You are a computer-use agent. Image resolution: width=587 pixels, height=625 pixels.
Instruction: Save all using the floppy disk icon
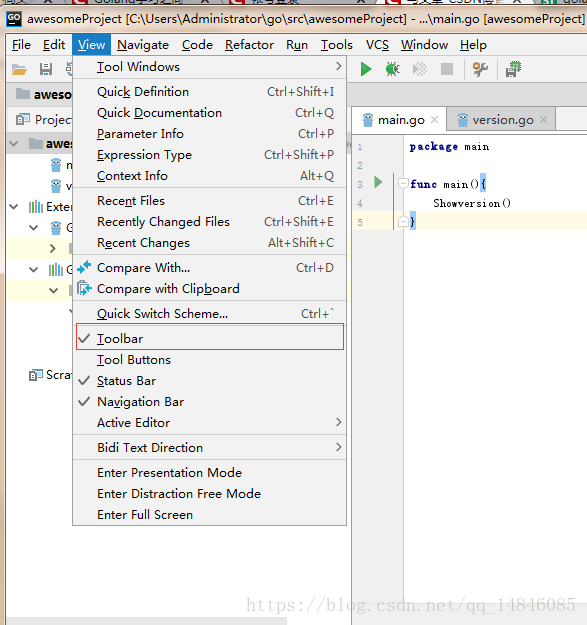46,69
